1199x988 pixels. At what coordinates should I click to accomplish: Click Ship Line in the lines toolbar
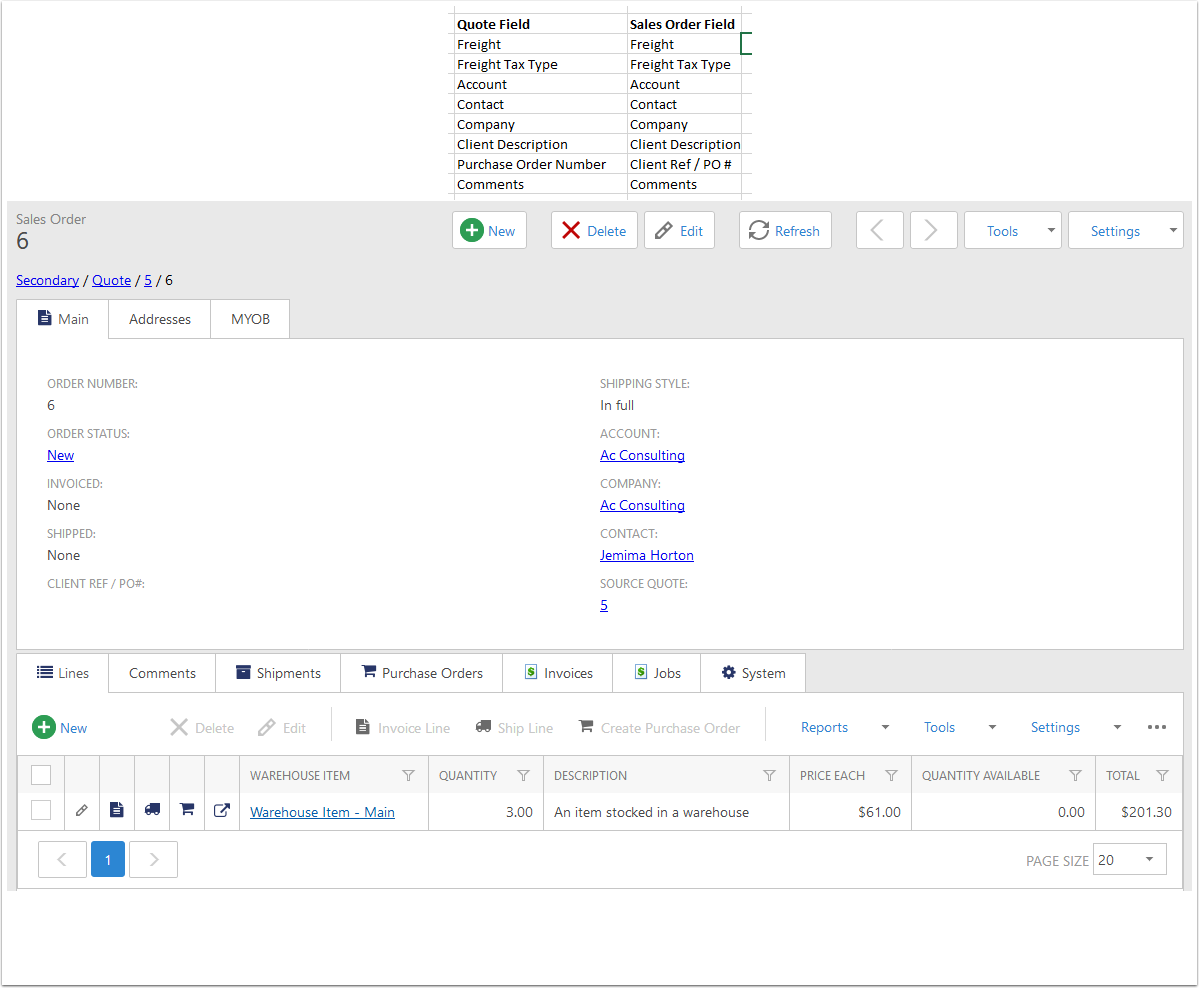click(x=514, y=727)
